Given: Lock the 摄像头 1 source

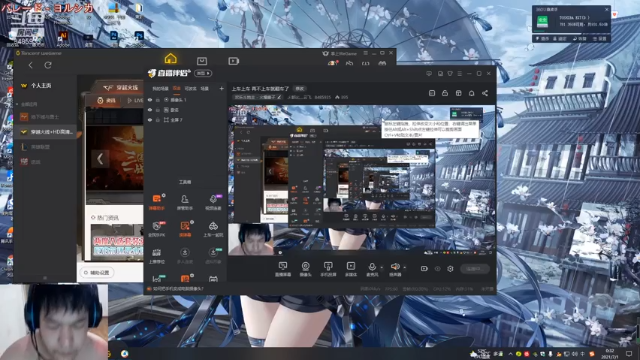Looking at the screenshot, I should (x=158, y=100).
